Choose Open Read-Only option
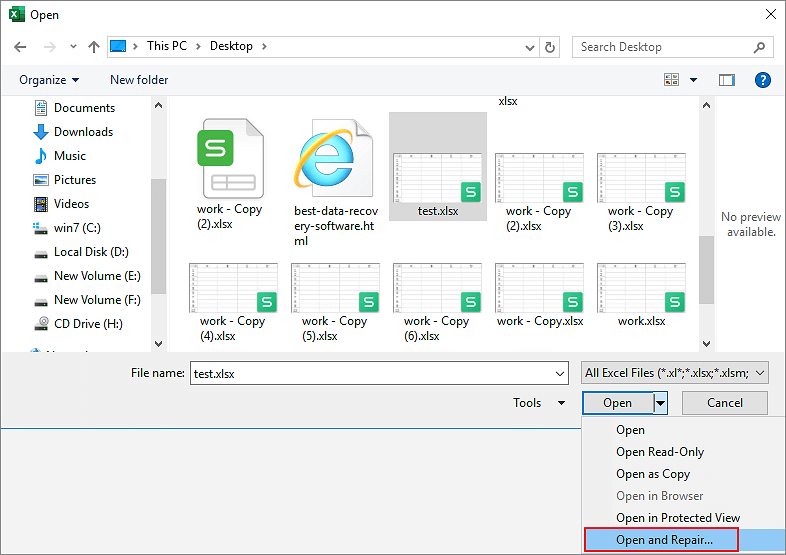The width and height of the screenshot is (786, 555). click(660, 452)
